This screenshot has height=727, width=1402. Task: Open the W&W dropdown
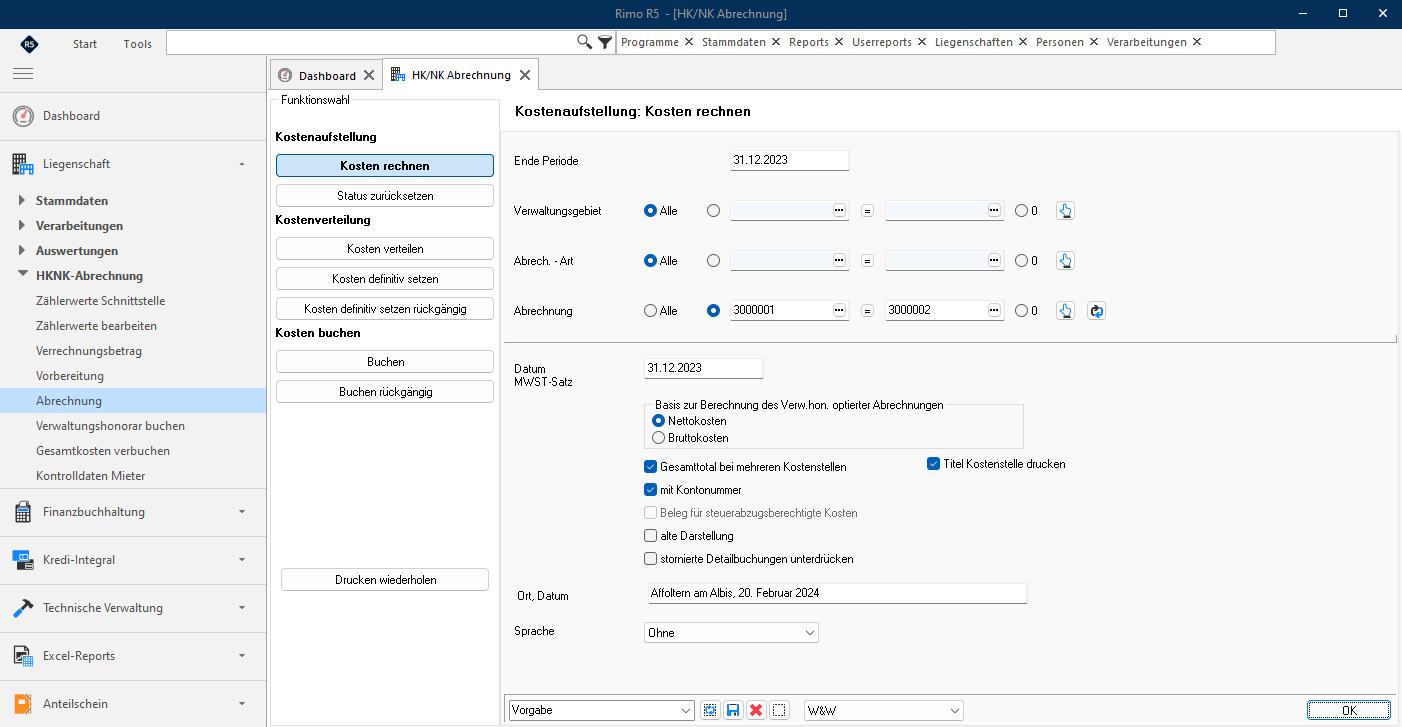[x=884, y=710]
